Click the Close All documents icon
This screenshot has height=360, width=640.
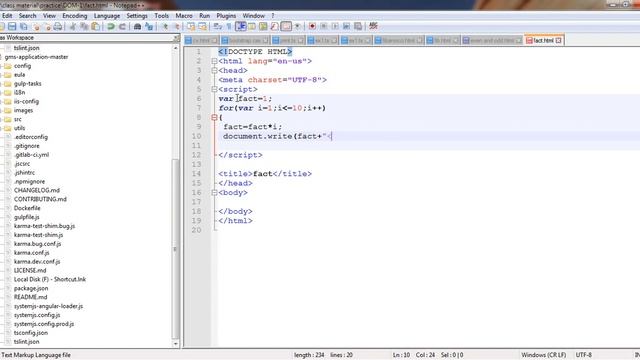coord(48,27)
